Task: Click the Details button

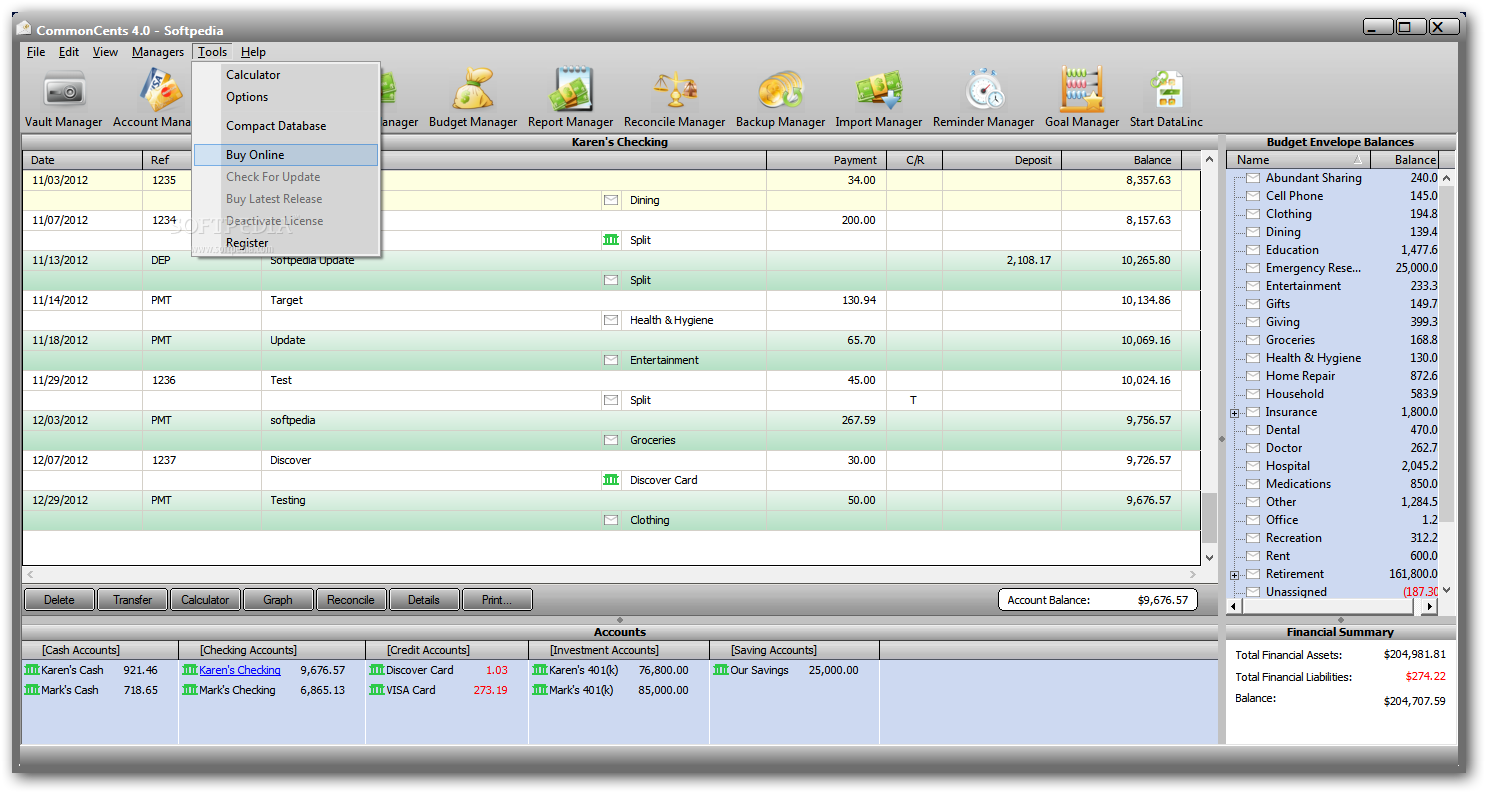Action: [x=424, y=600]
